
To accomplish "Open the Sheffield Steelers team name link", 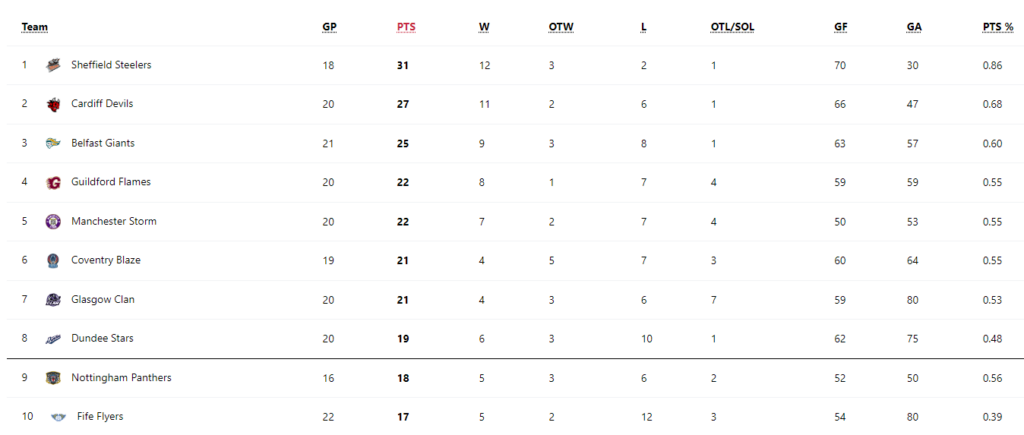I will pos(111,65).
